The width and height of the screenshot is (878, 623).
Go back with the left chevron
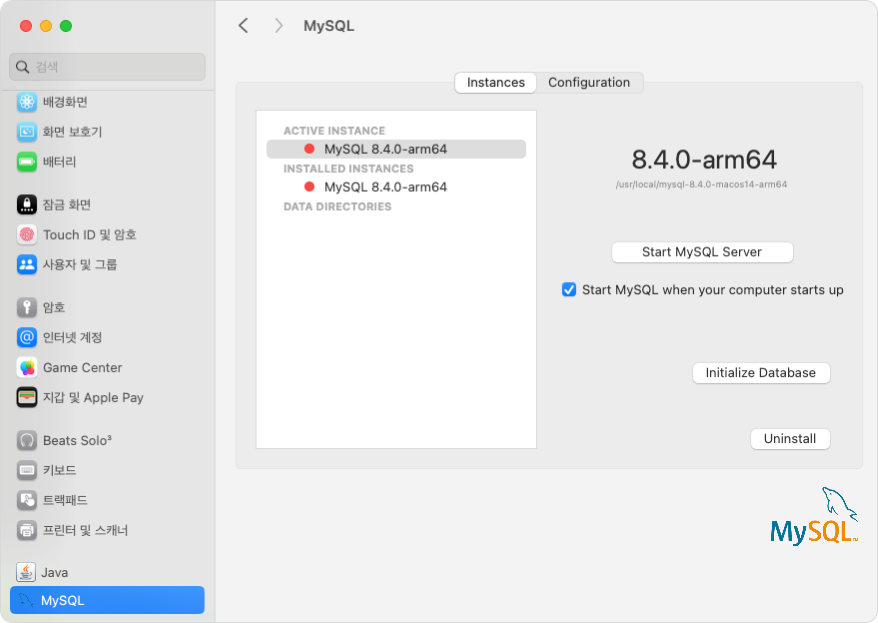243,26
